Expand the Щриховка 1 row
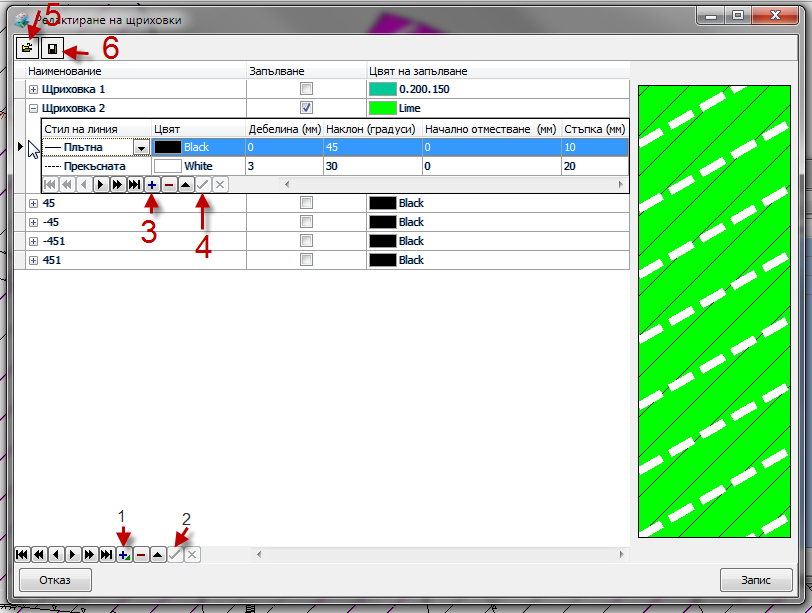The width and height of the screenshot is (812, 613). click(x=33, y=90)
